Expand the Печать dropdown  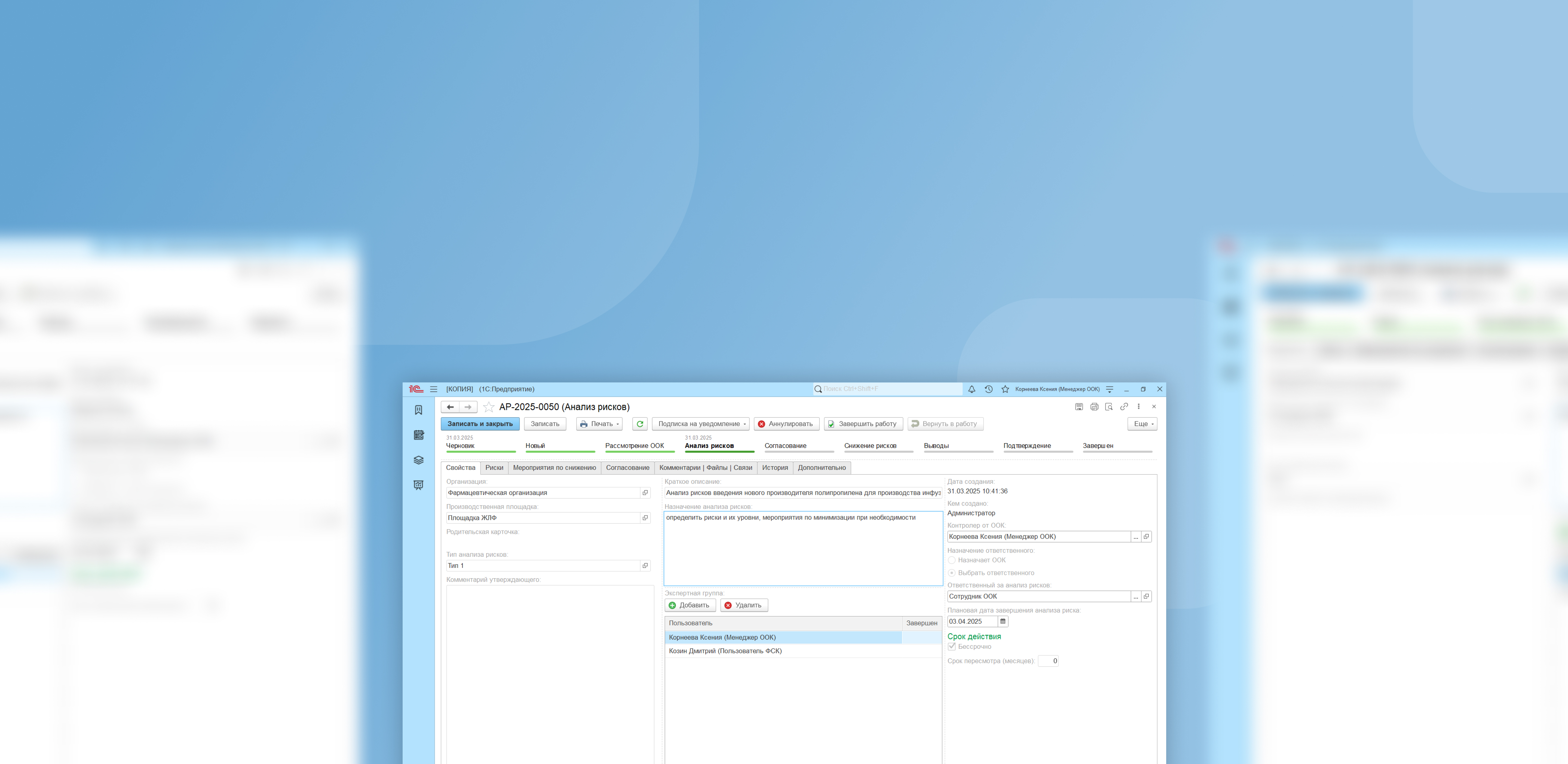pyautogui.click(x=599, y=424)
